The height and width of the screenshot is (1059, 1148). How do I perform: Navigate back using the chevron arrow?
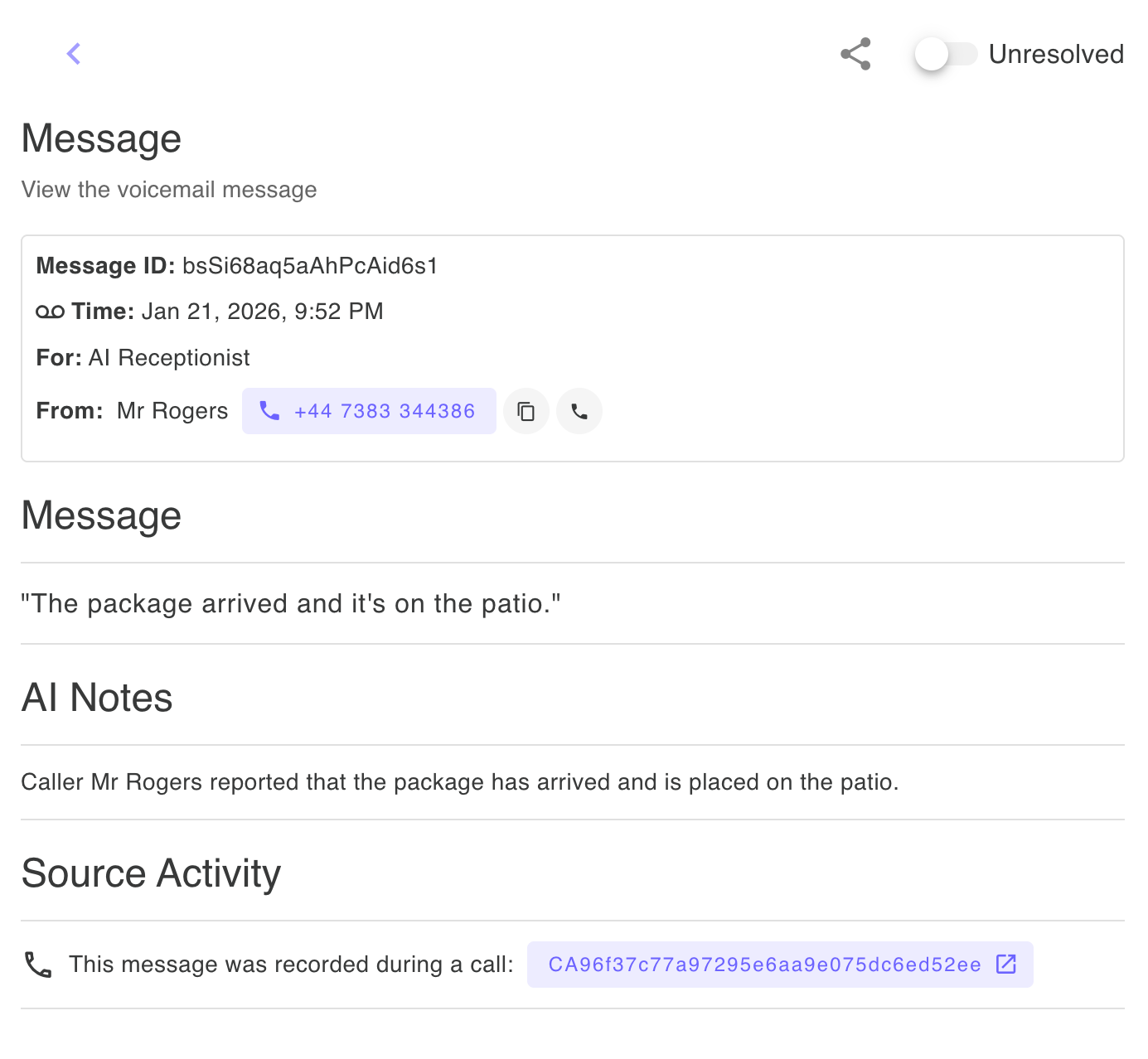(x=73, y=53)
